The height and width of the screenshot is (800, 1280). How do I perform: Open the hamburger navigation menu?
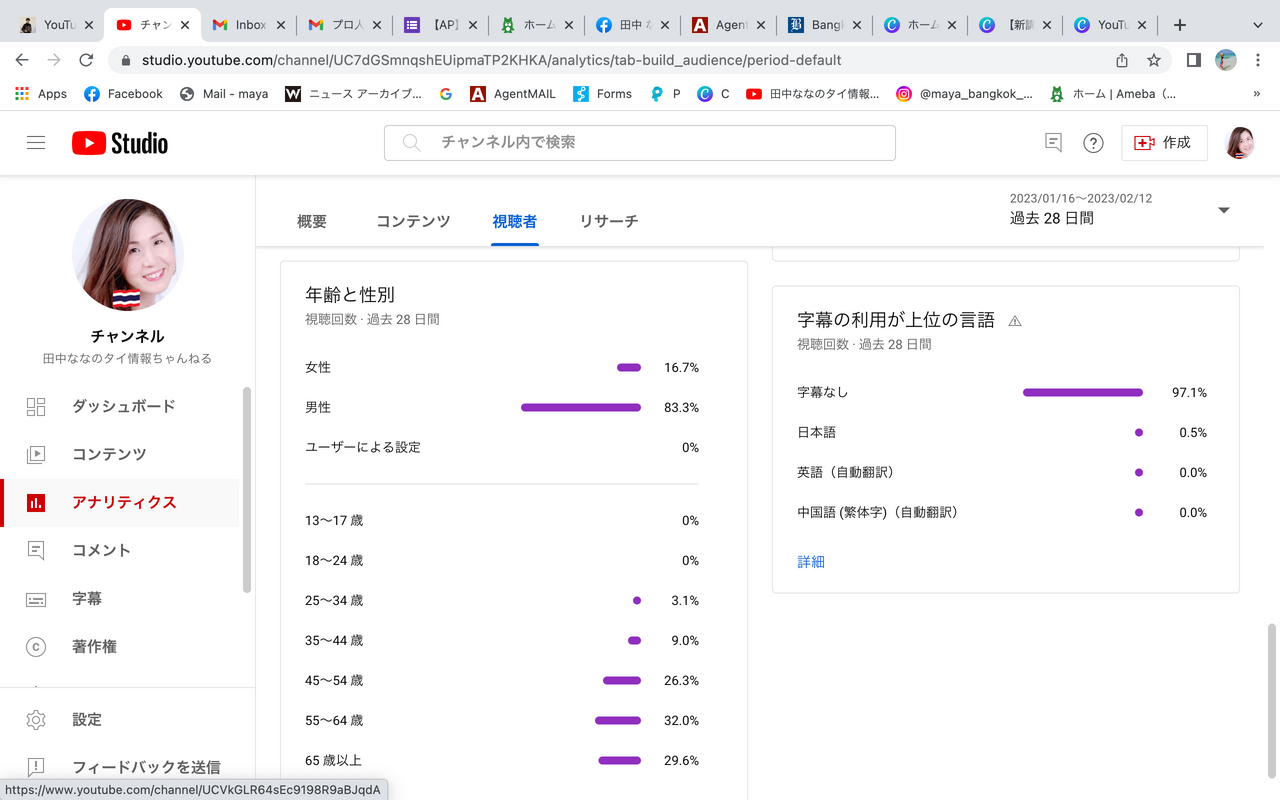(x=36, y=143)
